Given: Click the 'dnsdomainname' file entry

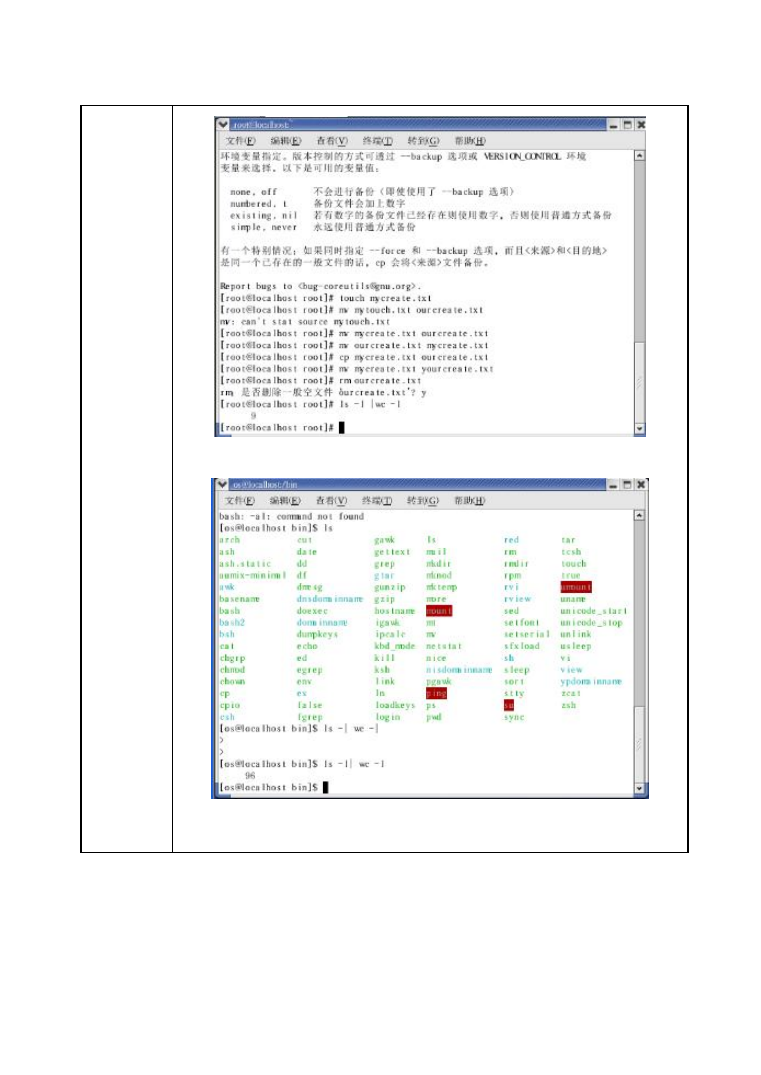Looking at the screenshot, I should (x=330, y=599).
